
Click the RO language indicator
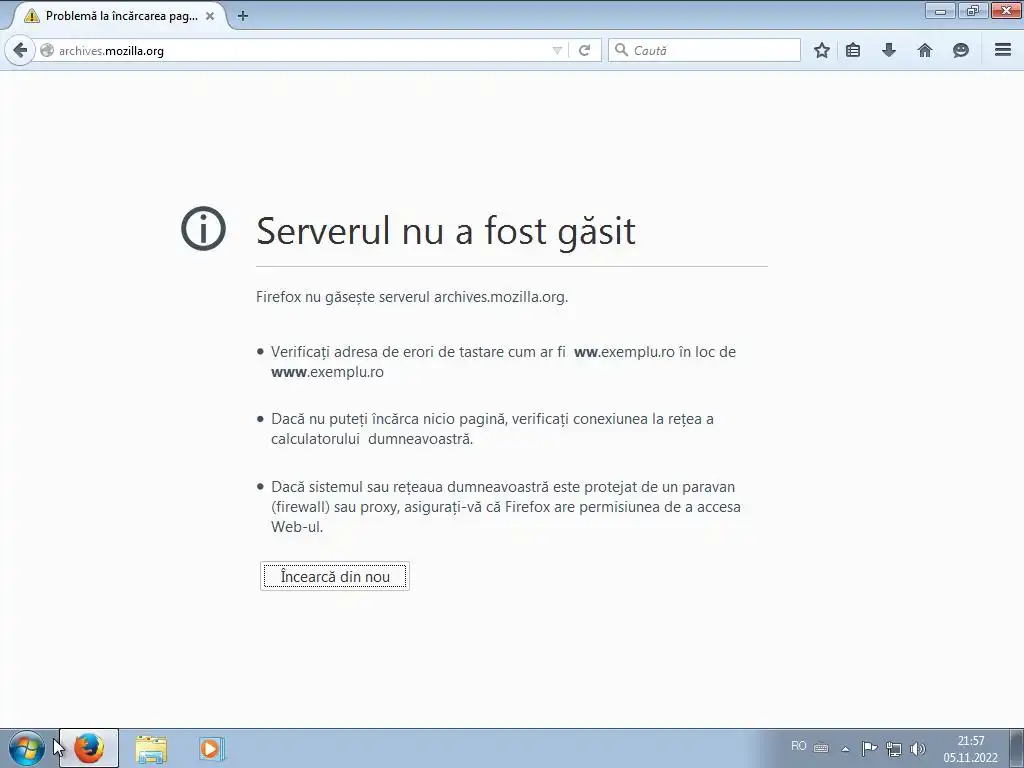(799, 746)
